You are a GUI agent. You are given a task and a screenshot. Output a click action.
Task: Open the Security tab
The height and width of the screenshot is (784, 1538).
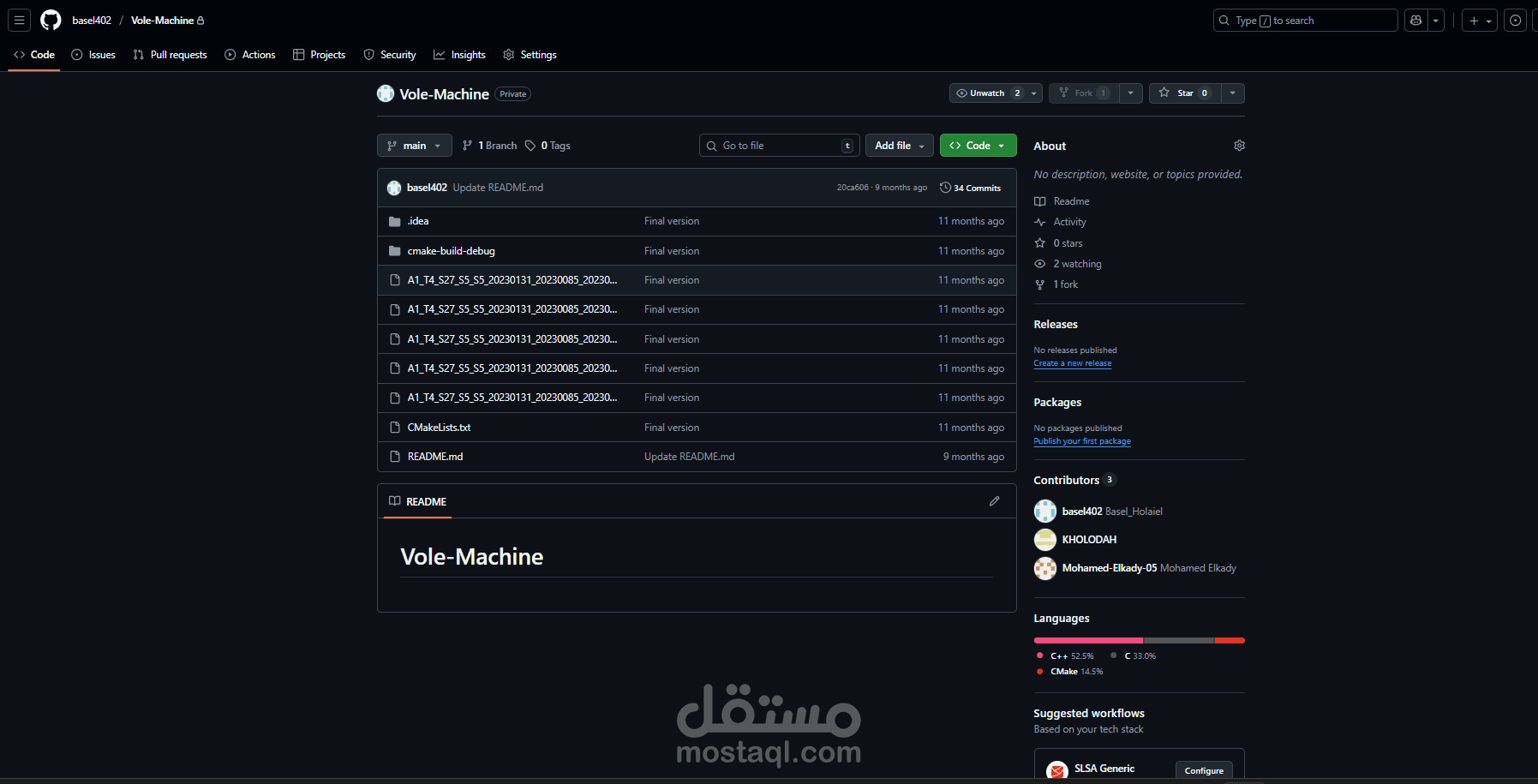click(390, 54)
